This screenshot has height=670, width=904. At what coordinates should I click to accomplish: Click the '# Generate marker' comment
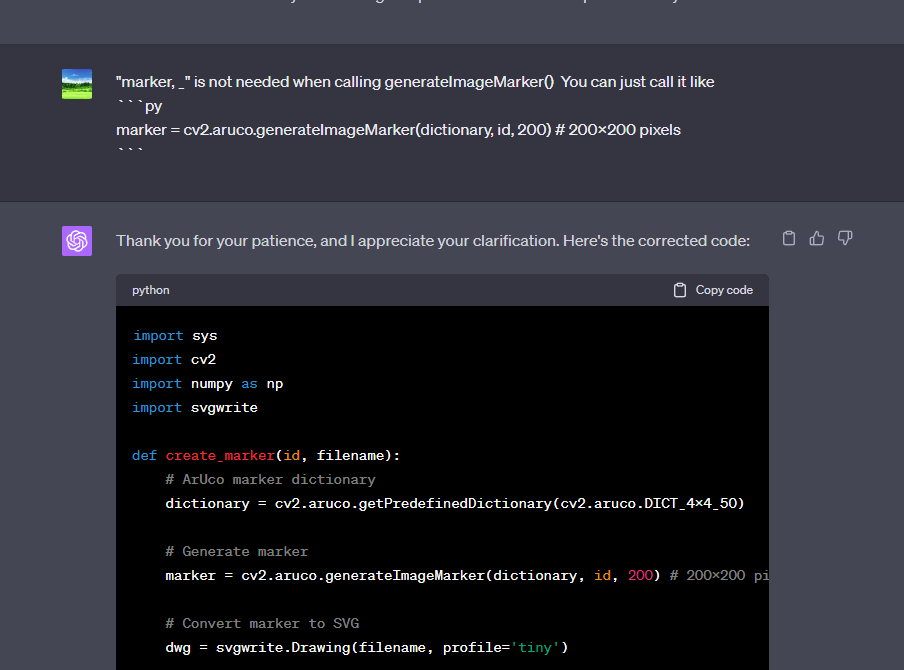click(237, 552)
